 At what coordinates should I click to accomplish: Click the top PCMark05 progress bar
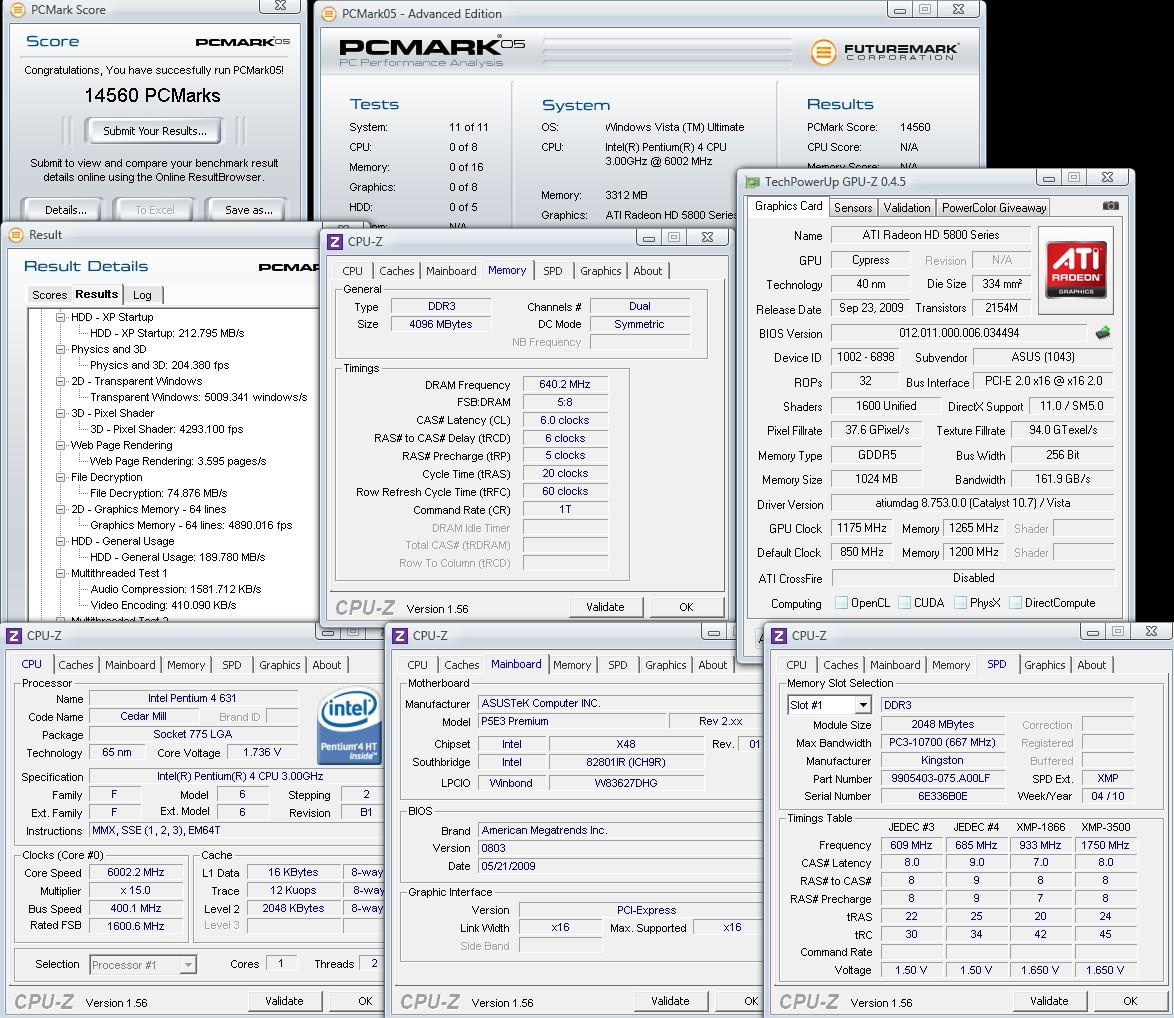click(x=667, y=40)
